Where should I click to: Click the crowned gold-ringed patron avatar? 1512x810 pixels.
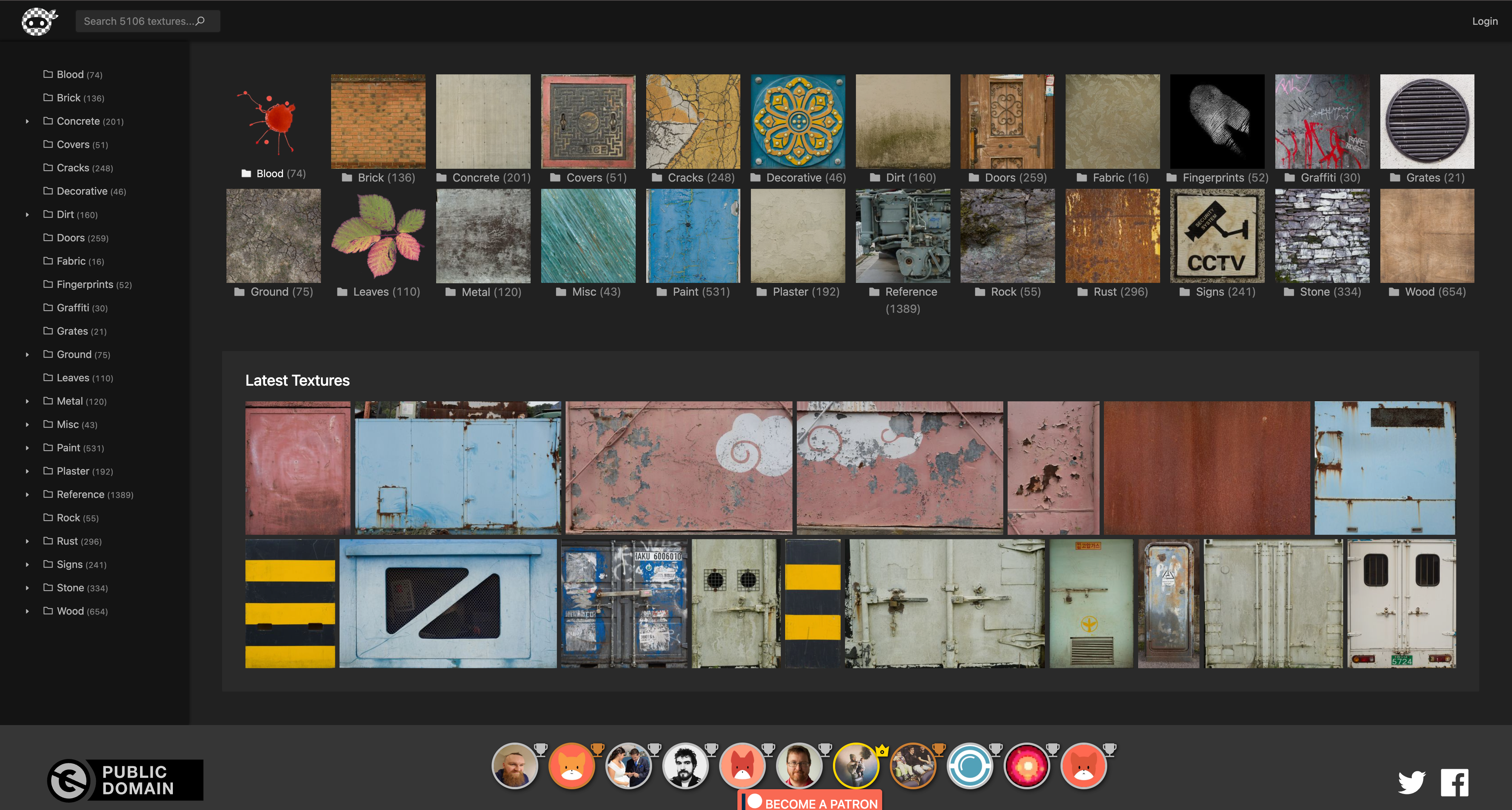pos(856,766)
